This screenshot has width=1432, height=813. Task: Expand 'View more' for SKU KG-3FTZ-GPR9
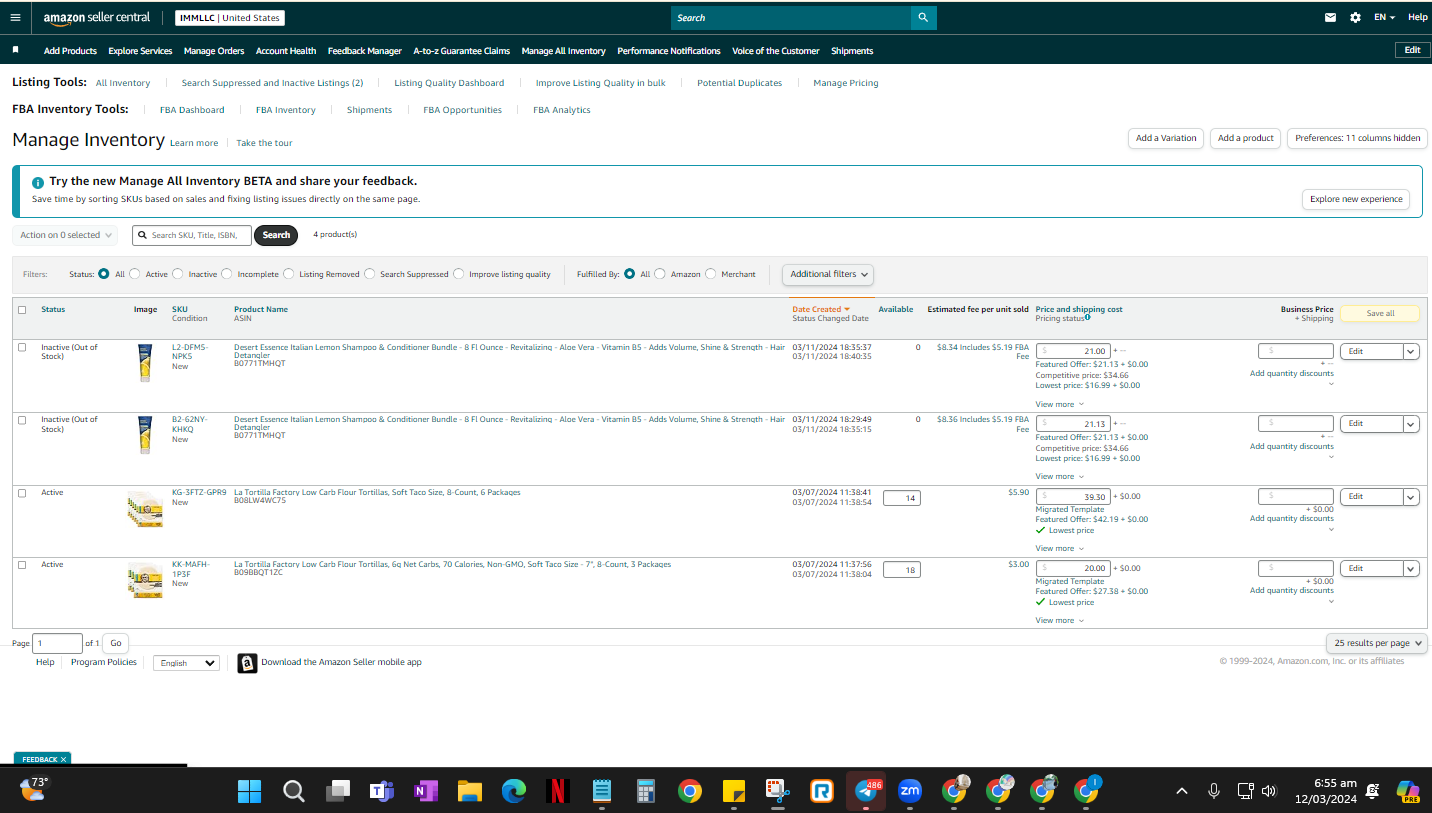pyautogui.click(x=1060, y=548)
